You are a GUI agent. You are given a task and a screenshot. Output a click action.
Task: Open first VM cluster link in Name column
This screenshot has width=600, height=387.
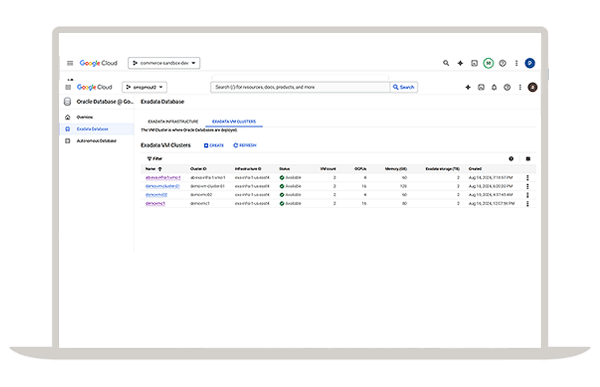163,178
